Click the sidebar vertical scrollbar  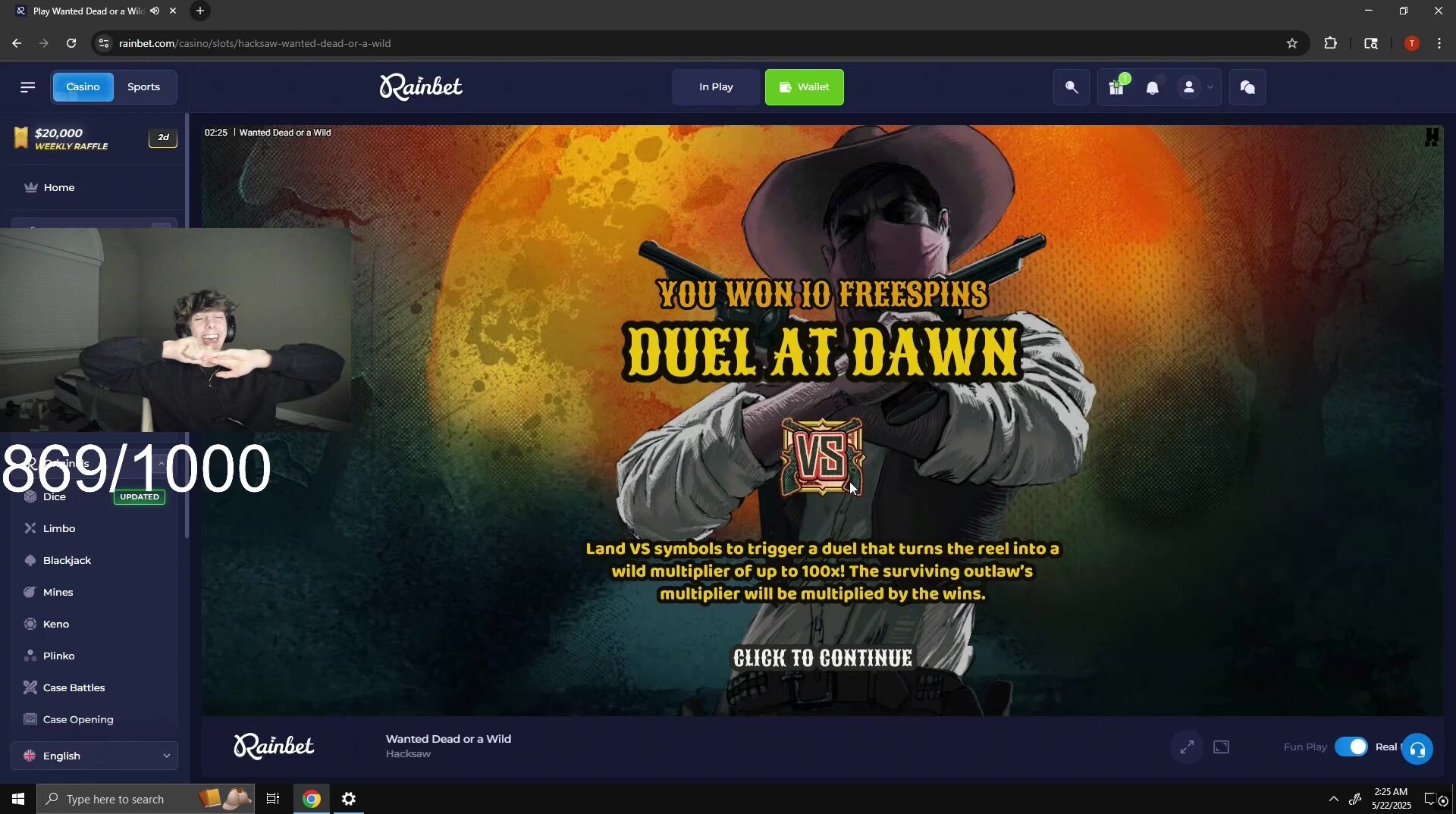[187, 326]
